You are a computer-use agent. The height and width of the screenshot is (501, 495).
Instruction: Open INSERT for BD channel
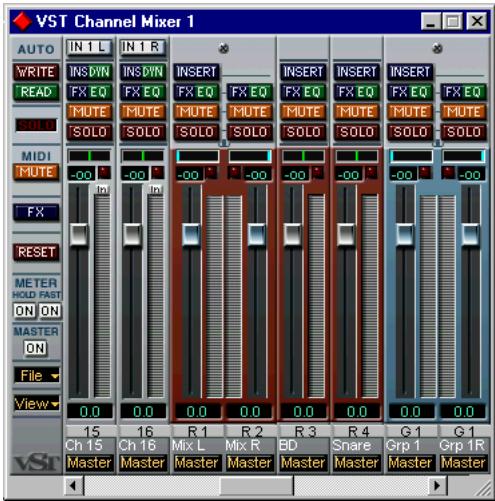[303, 72]
